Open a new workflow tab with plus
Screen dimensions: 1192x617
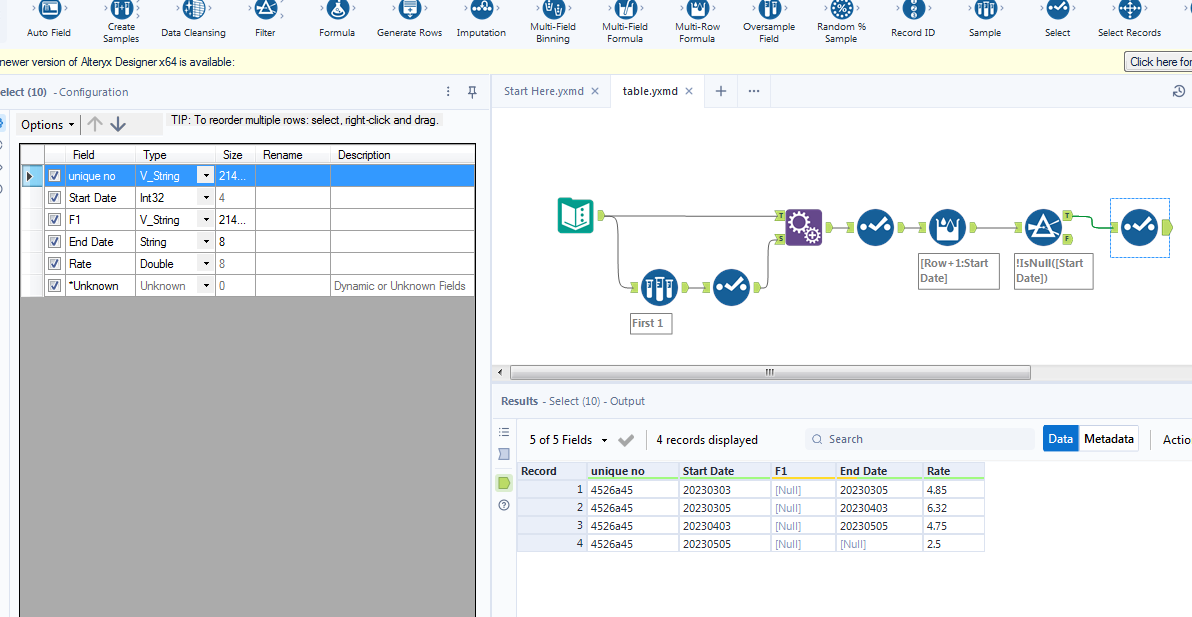click(720, 91)
